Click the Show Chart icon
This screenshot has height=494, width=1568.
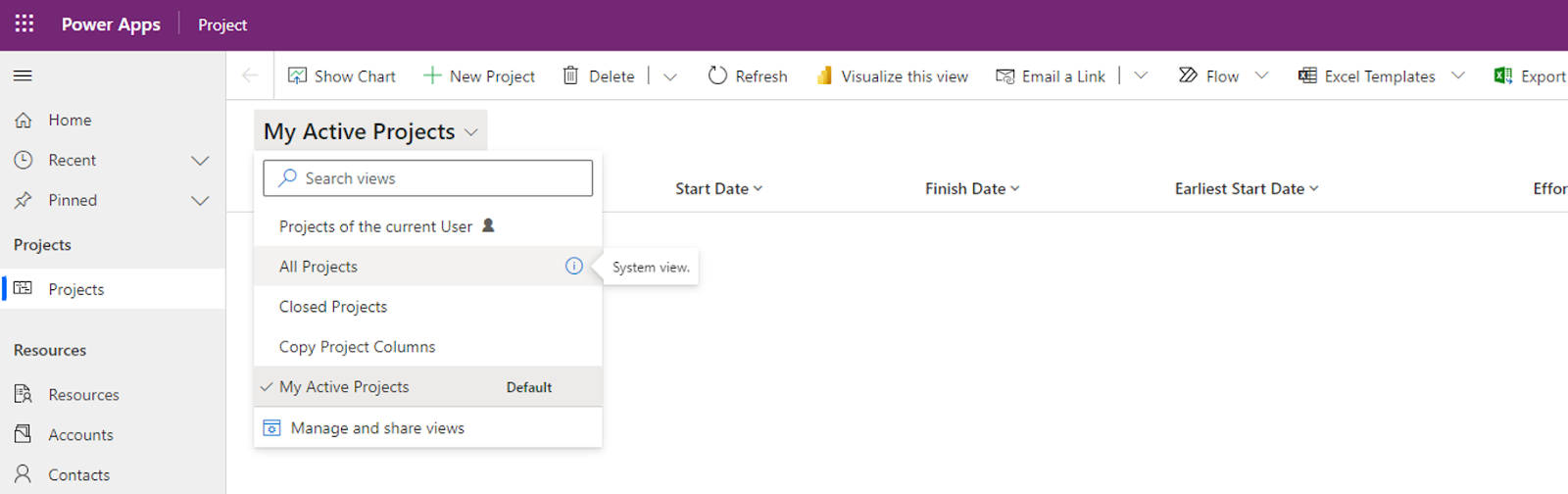297,75
